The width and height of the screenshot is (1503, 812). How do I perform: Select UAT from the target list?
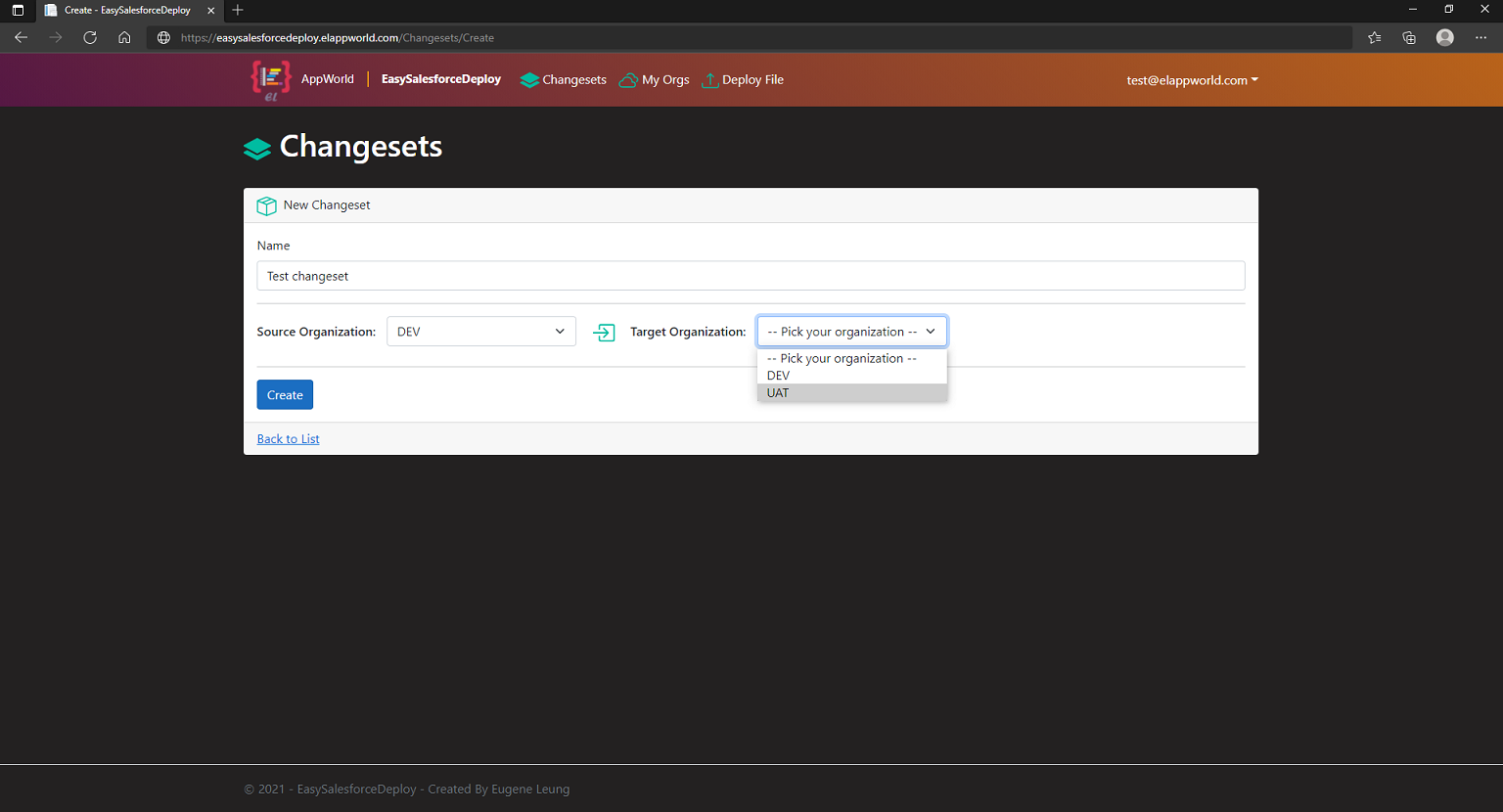pos(778,393)
